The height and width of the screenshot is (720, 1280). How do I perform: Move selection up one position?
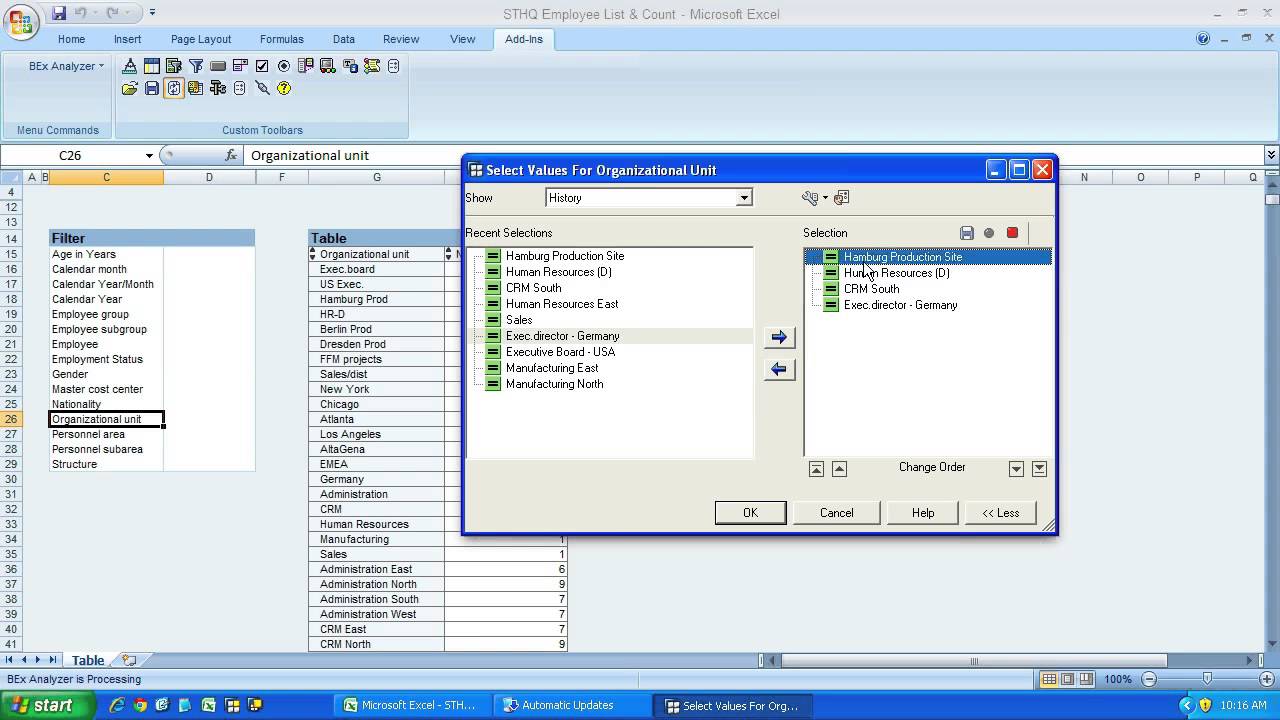pos(839,468)
